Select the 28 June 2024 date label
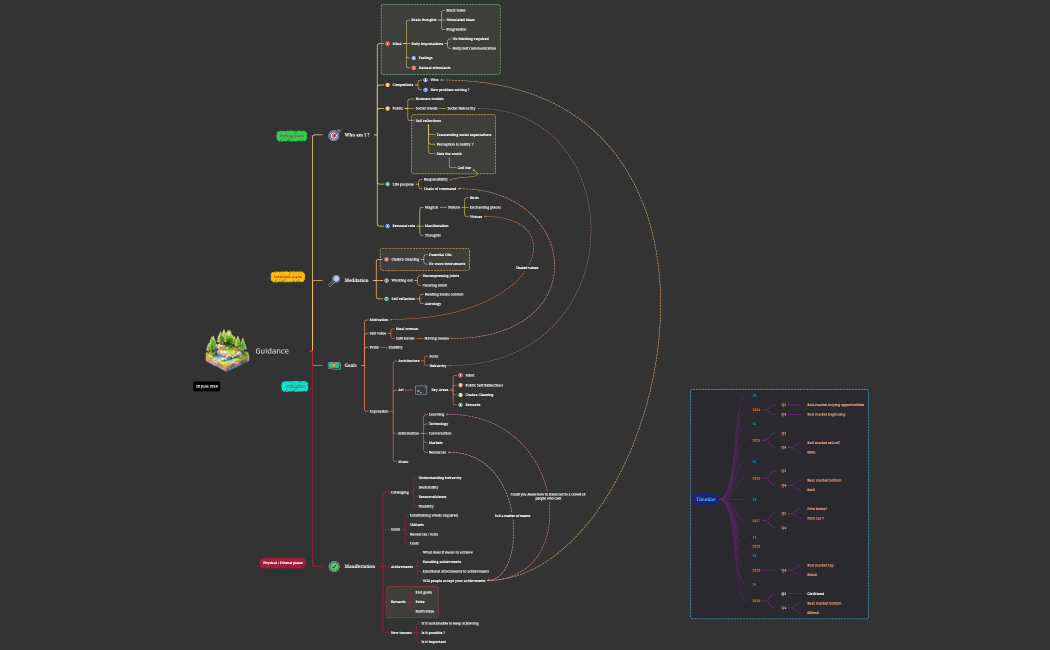1050x650 pixels. 207,386
